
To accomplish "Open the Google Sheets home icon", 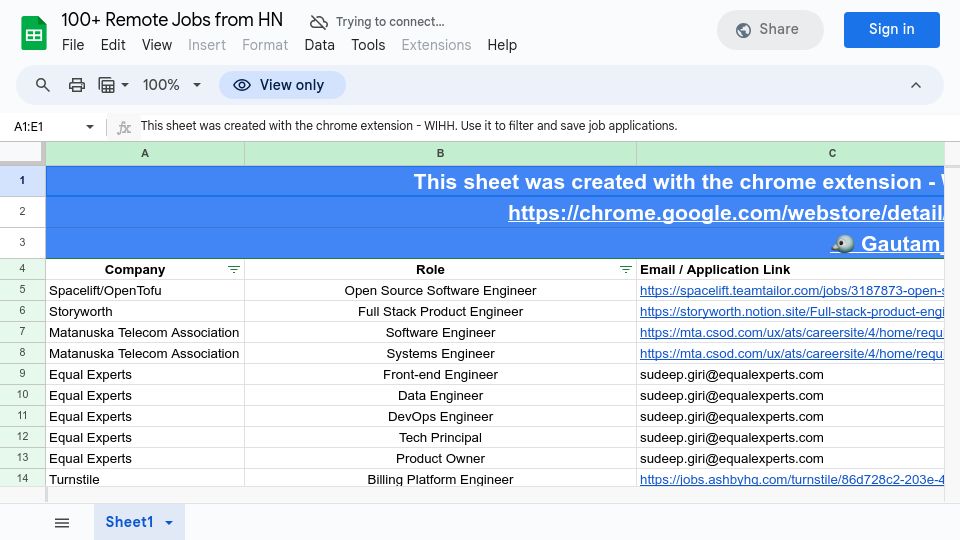I will 34,32.
